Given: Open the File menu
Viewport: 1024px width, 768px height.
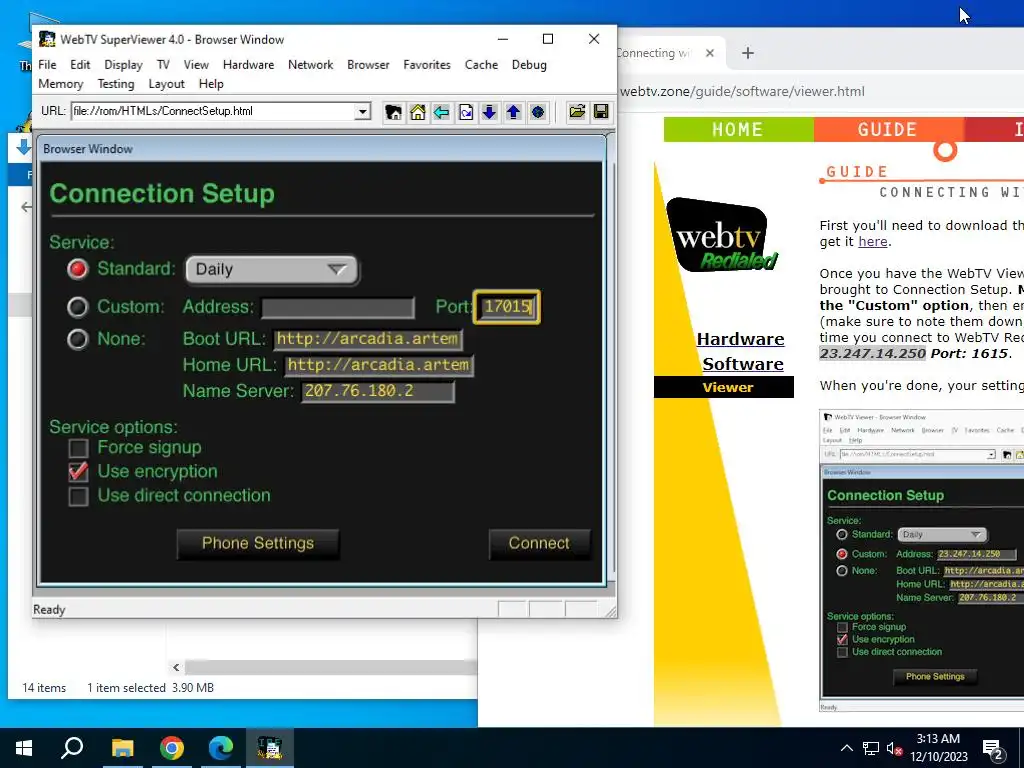Looking at the screenshot, I should click(x=47, y=65).
